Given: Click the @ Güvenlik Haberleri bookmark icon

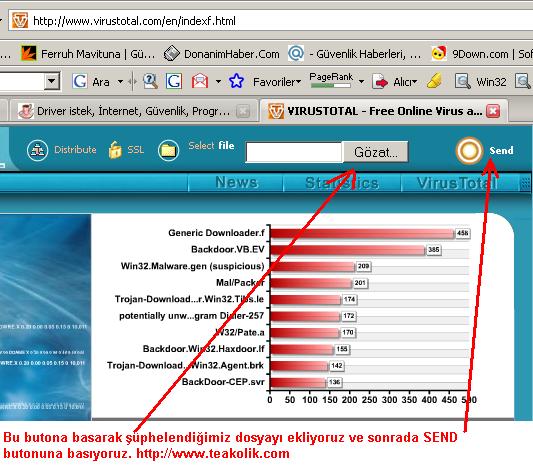Looking at the screenshot, I should (x=296, y=53).
